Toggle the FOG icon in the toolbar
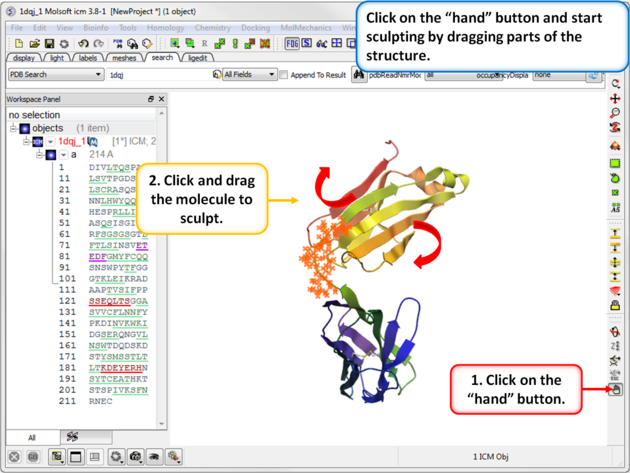 point(292,44)
